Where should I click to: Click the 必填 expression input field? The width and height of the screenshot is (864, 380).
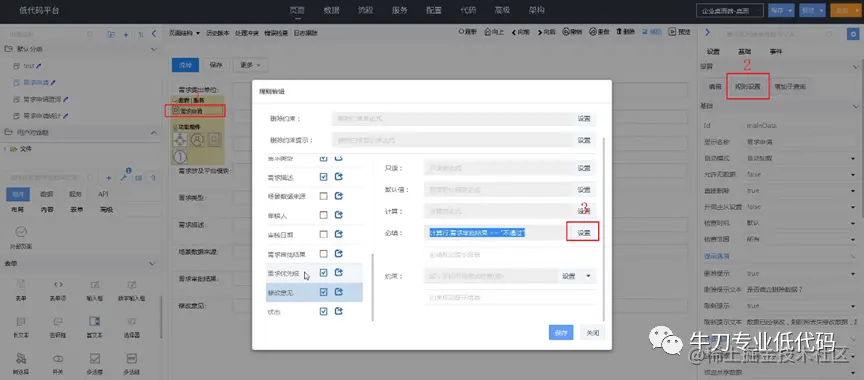494,233
